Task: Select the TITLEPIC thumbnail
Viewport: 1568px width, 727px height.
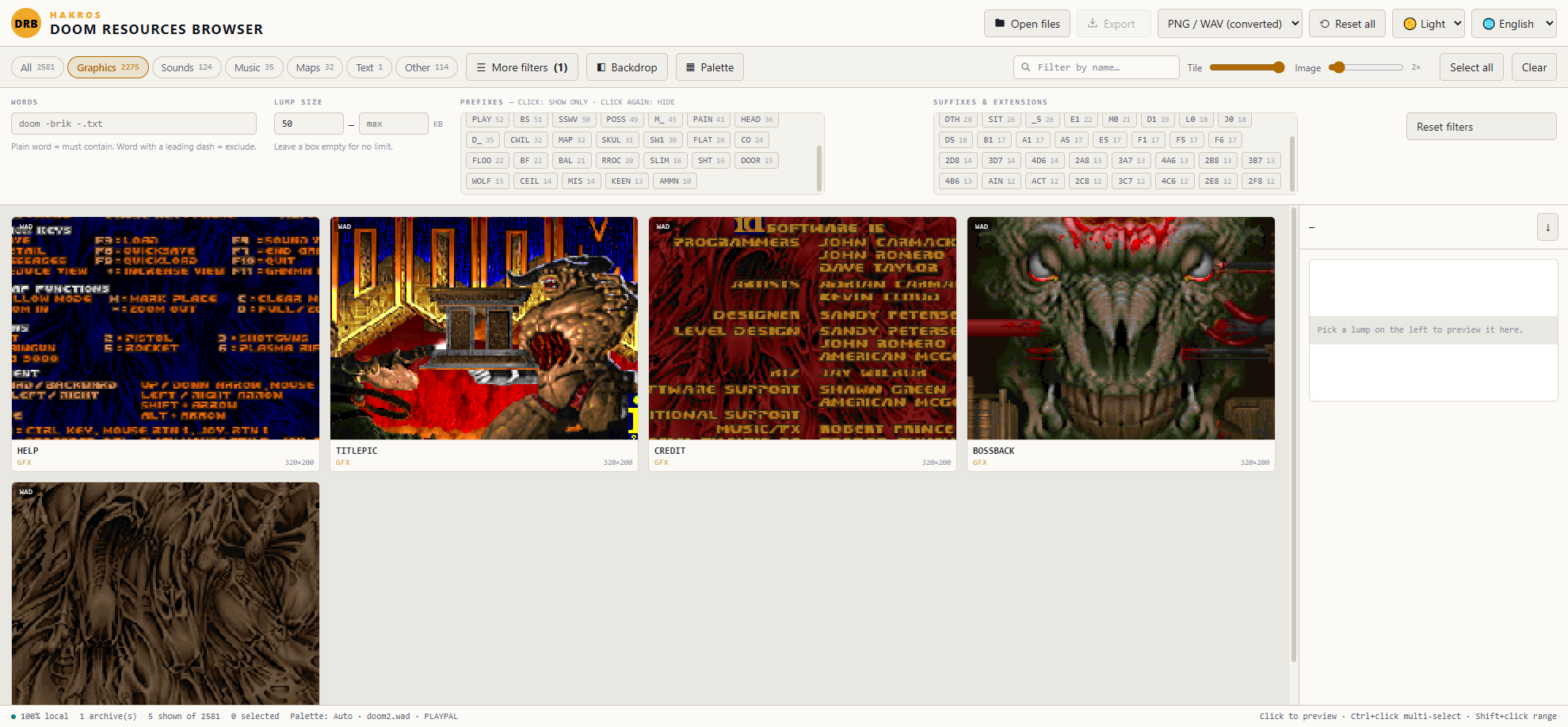Action: coord(484,329)
